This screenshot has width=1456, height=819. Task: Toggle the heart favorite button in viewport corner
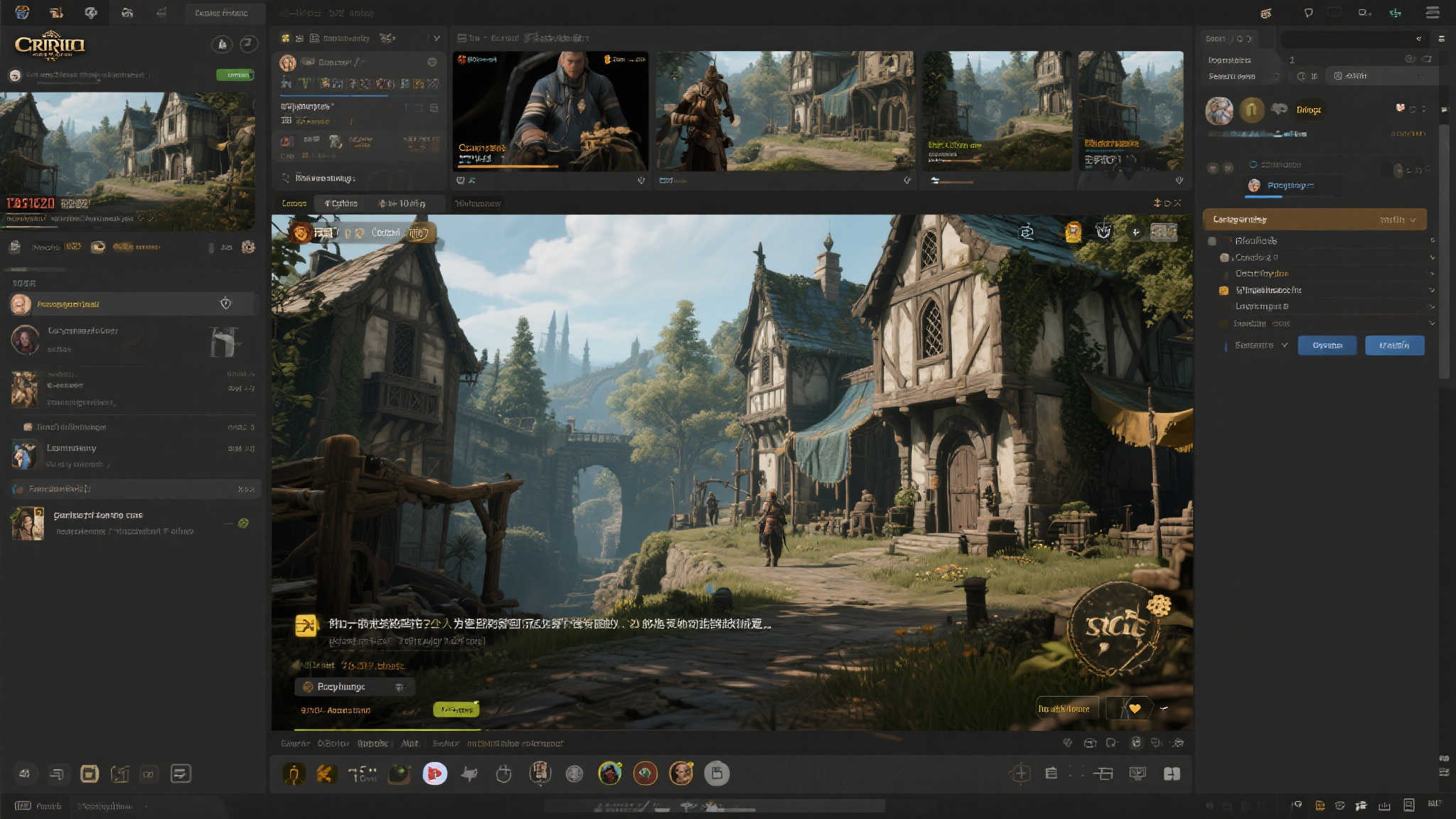click(1135, 708)
